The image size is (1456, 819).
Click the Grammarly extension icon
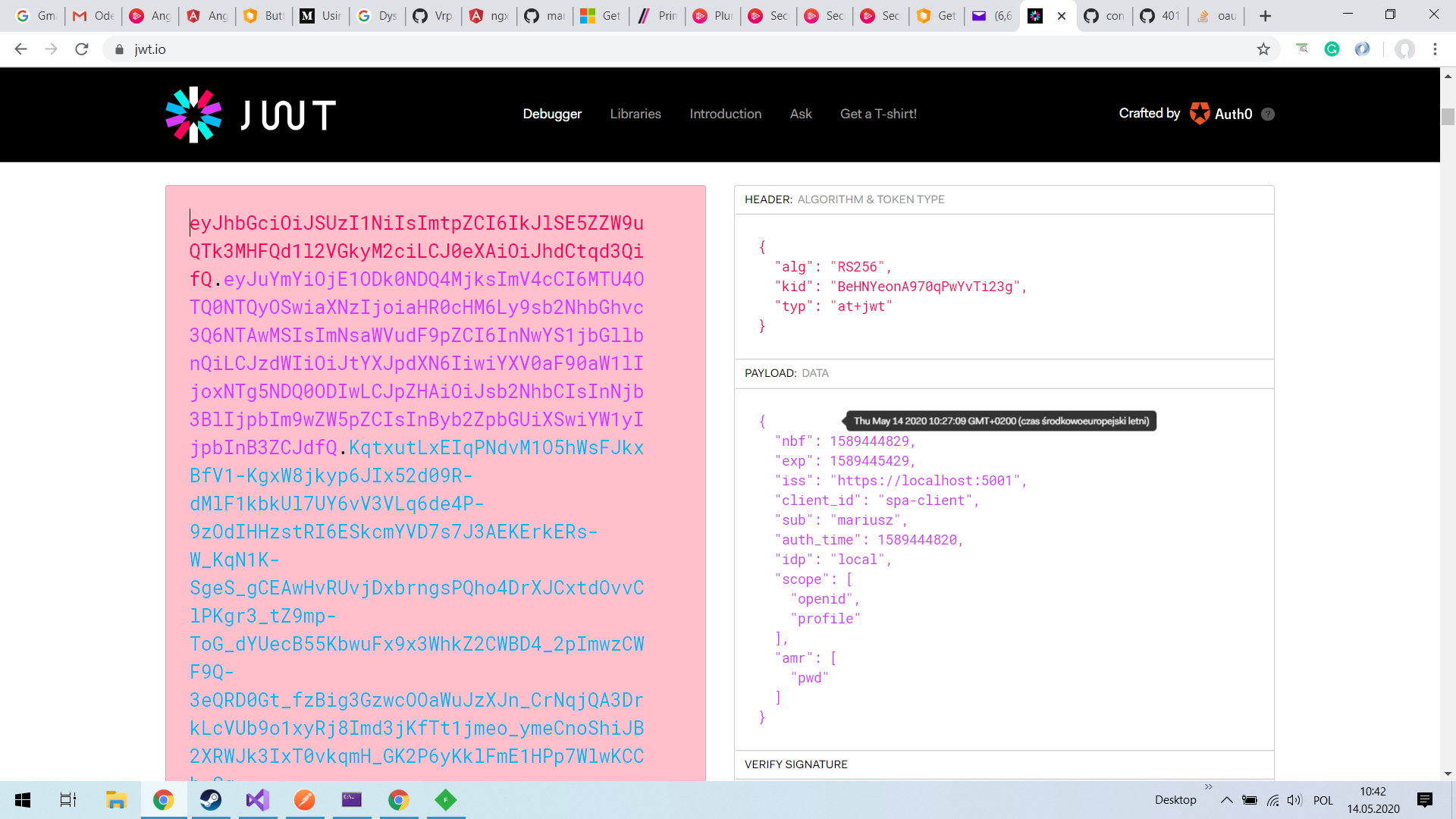tap(1332, 49)
